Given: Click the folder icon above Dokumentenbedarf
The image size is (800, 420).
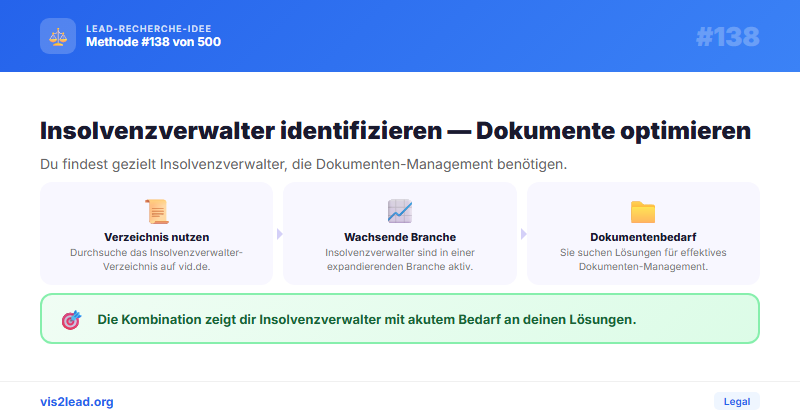Looking at the screenshot, I should pyautogui.click(x=643, y=212).
